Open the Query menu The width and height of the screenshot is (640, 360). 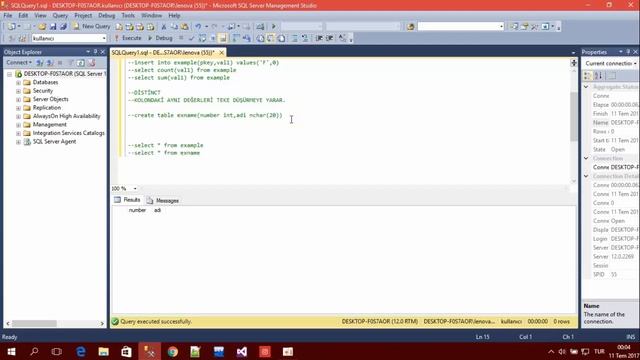pyautogui.click(x=60, y=16)
